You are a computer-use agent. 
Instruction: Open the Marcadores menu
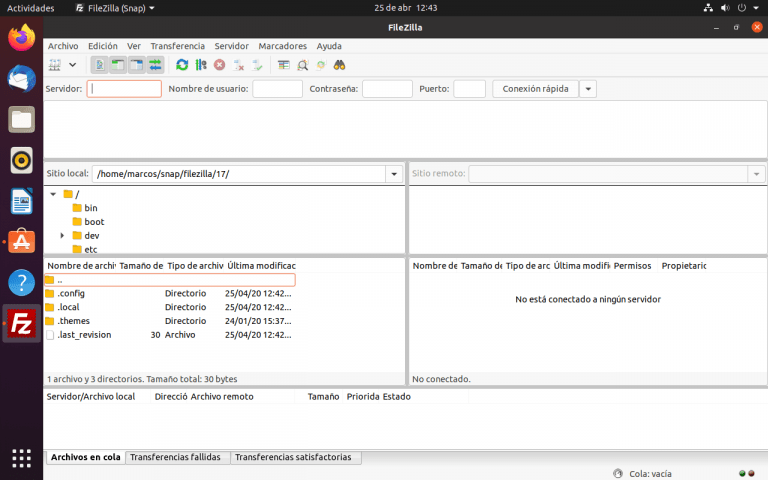283,46
